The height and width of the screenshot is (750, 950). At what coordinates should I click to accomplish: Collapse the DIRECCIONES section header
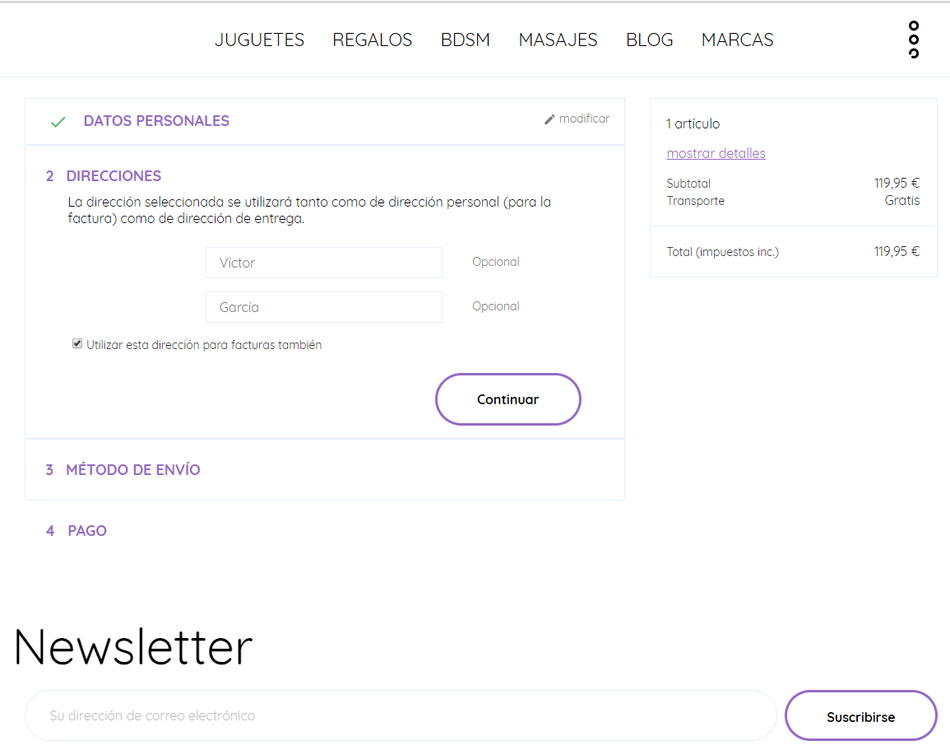pos(112,175)
